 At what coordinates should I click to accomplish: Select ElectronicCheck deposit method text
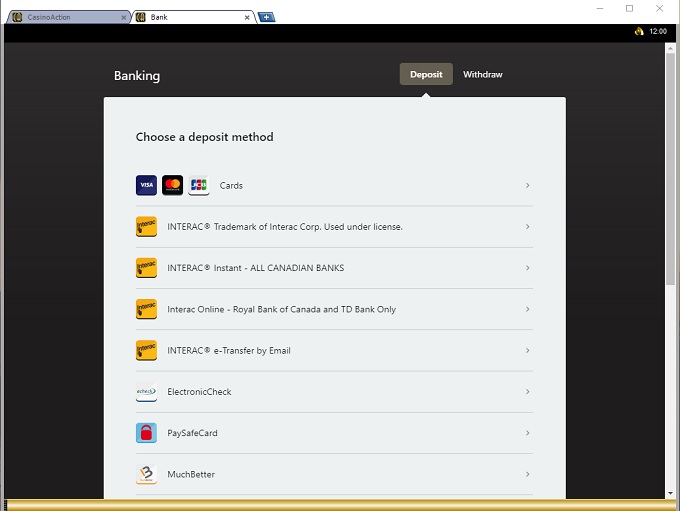point(199,392)
